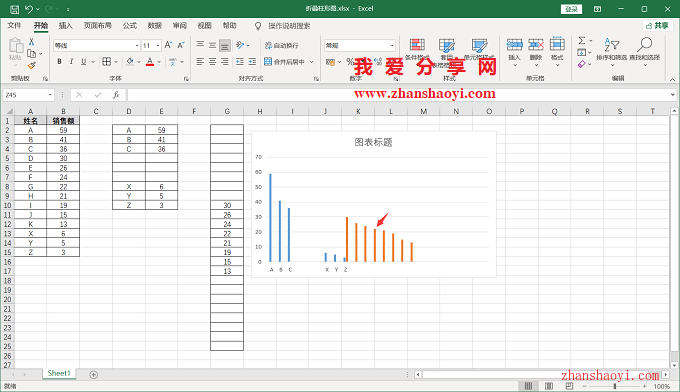Click the Merge and Center button

point(284,62)
